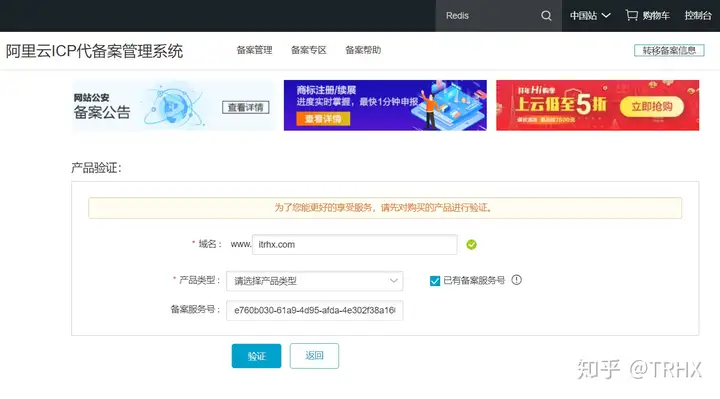The height and width of the screenshot is (399, 720).
Task: Click 立即抢购 on the red banner
Action: click(652, 107)
